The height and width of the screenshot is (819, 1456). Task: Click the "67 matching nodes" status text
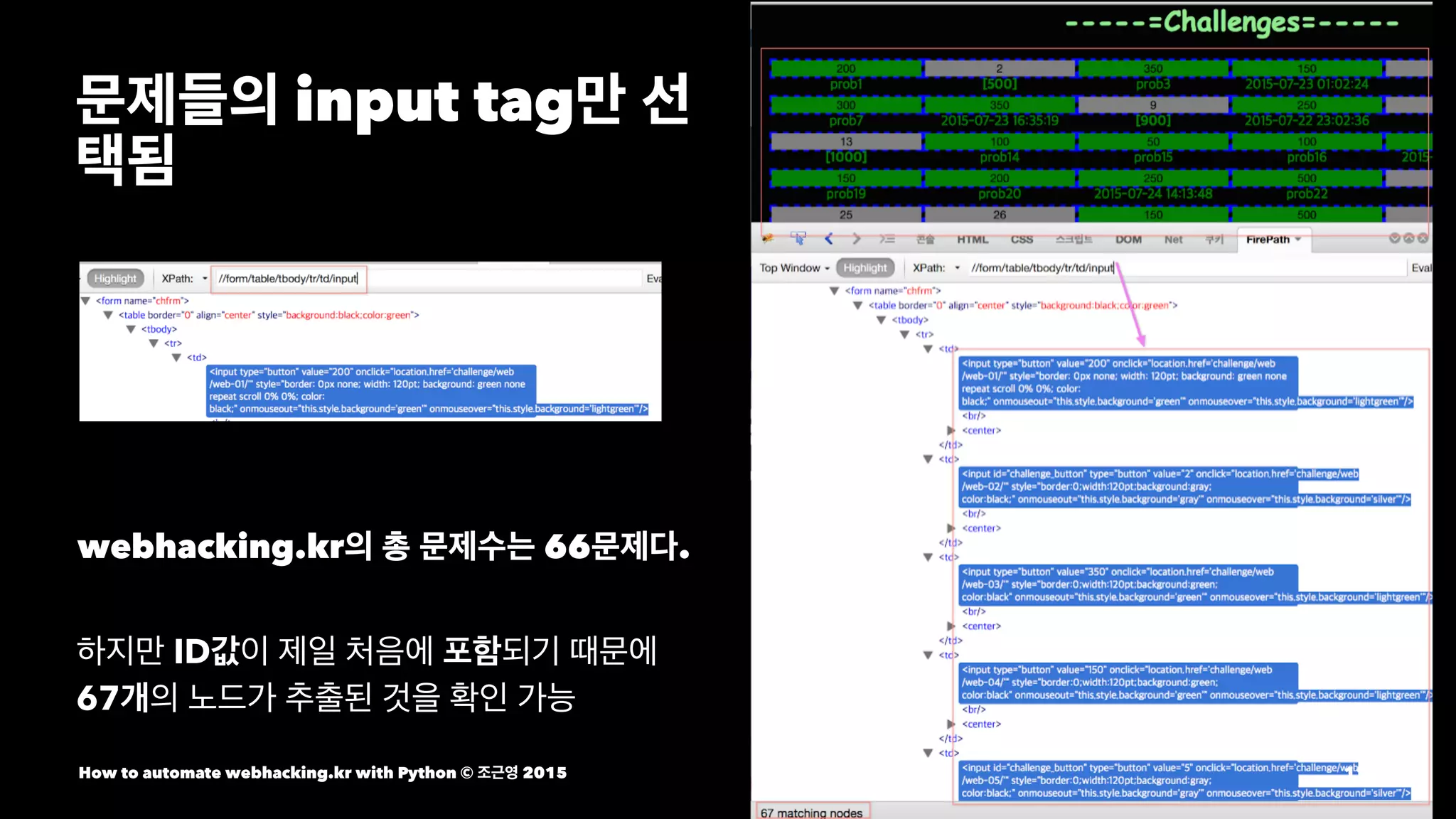[811, 813]
